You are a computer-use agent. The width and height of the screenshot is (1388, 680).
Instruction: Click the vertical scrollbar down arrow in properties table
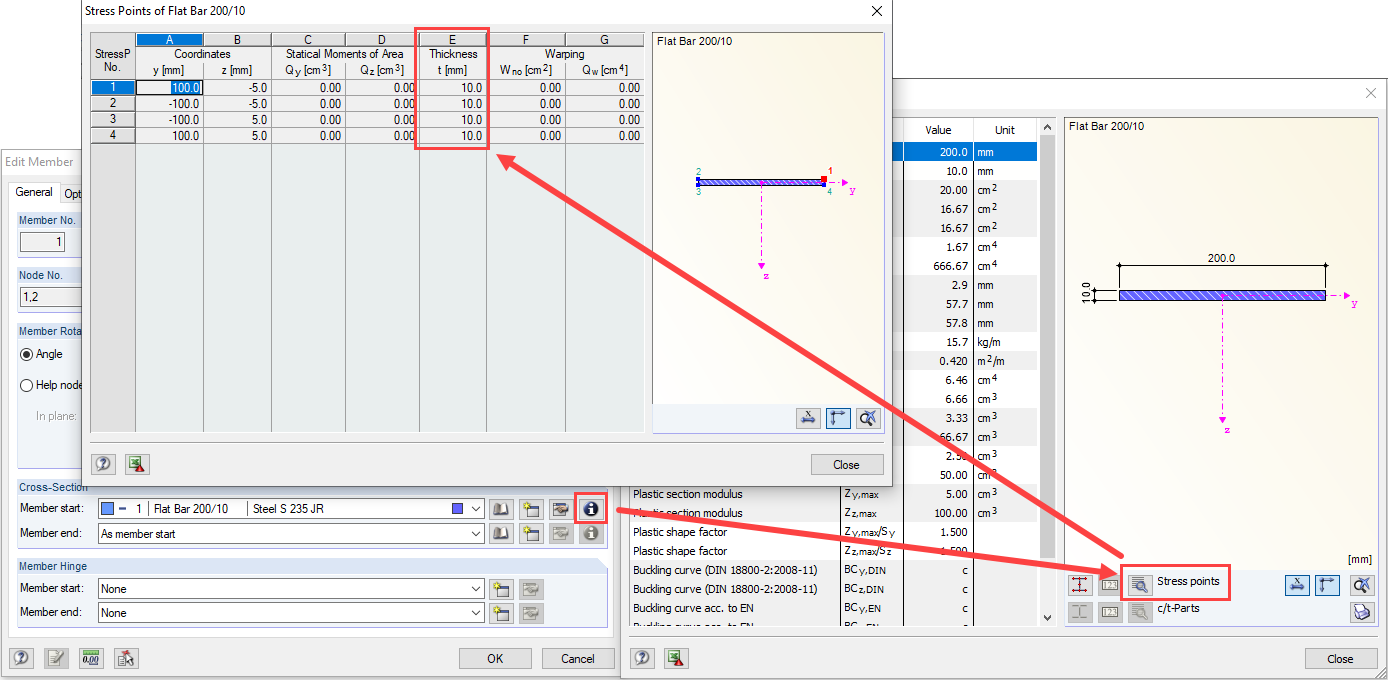click(1047, 618)
